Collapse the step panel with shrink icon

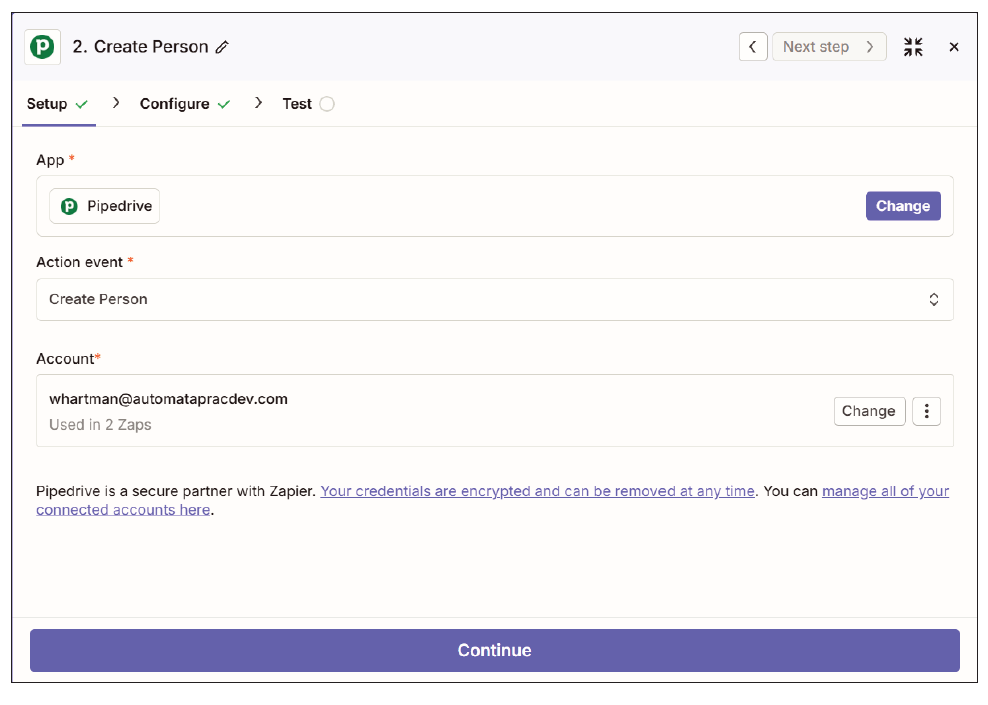pyautogui.click(x=913, y=47)
